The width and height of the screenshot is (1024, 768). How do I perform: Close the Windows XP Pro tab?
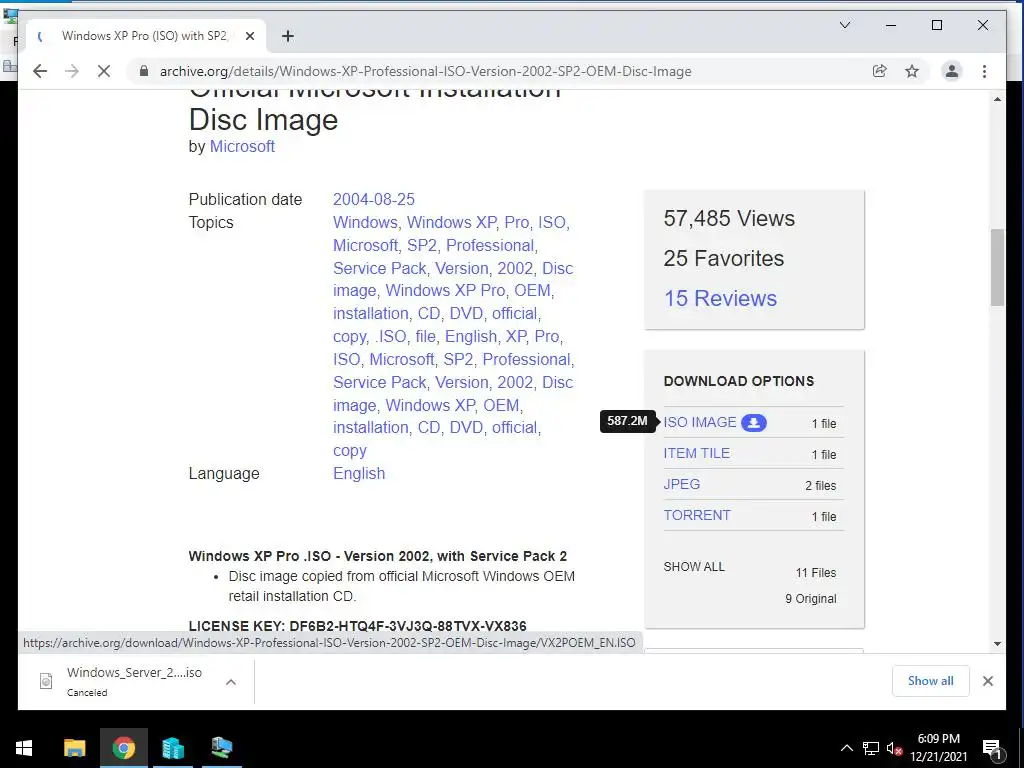tap(249, 36)
